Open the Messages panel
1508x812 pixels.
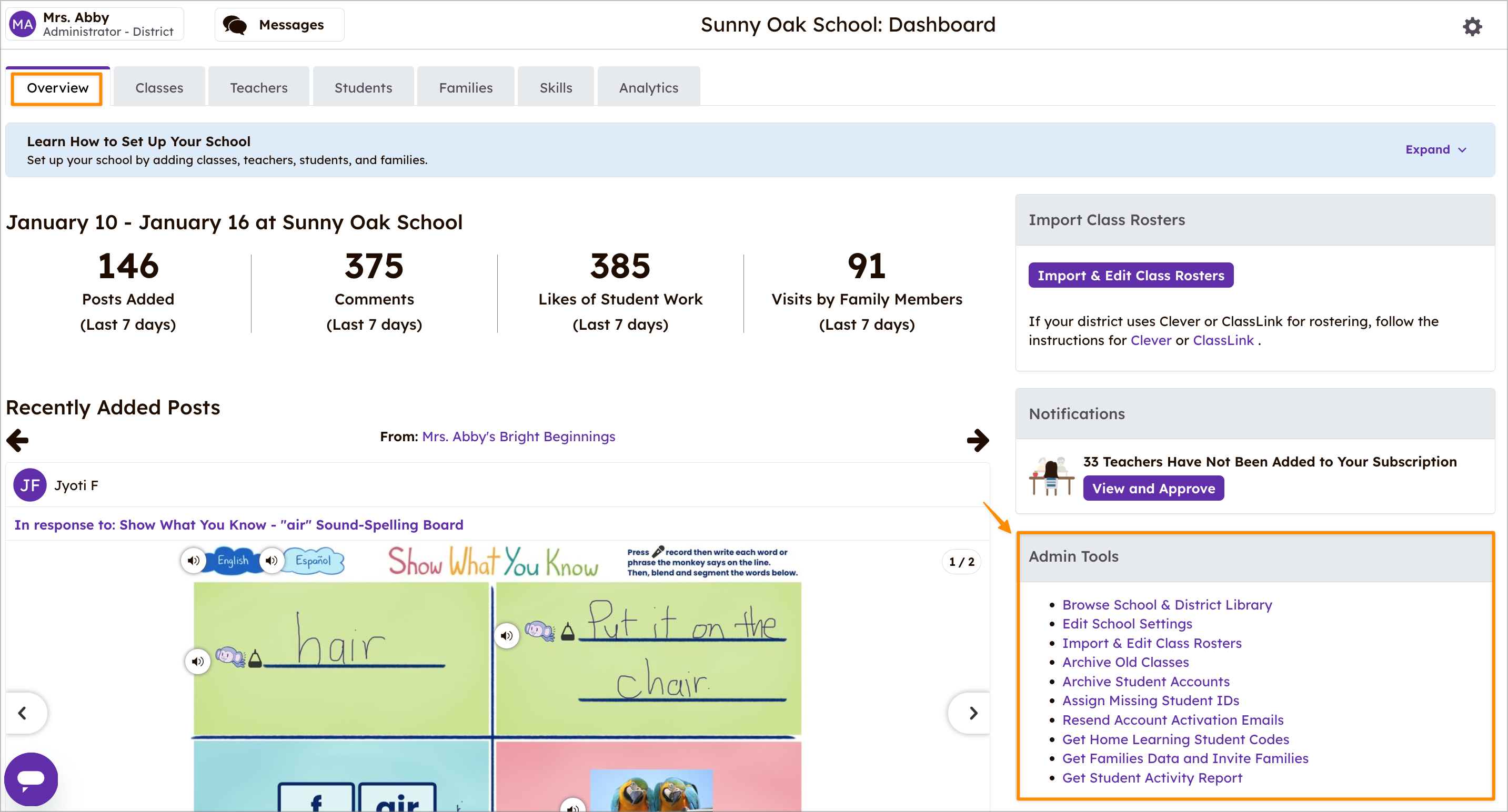(x=279, y=25)
